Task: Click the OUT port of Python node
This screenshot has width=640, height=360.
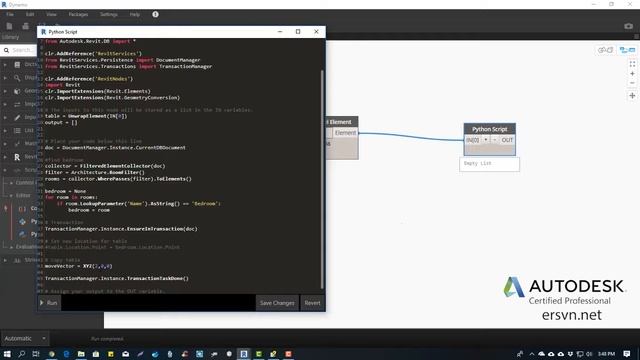Action: [507, 140]
